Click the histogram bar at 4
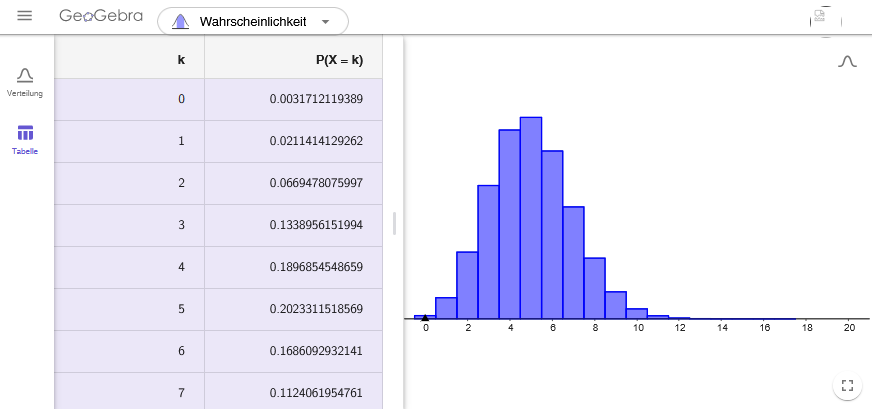The image size is (872, 409). [x=510, y=224]
